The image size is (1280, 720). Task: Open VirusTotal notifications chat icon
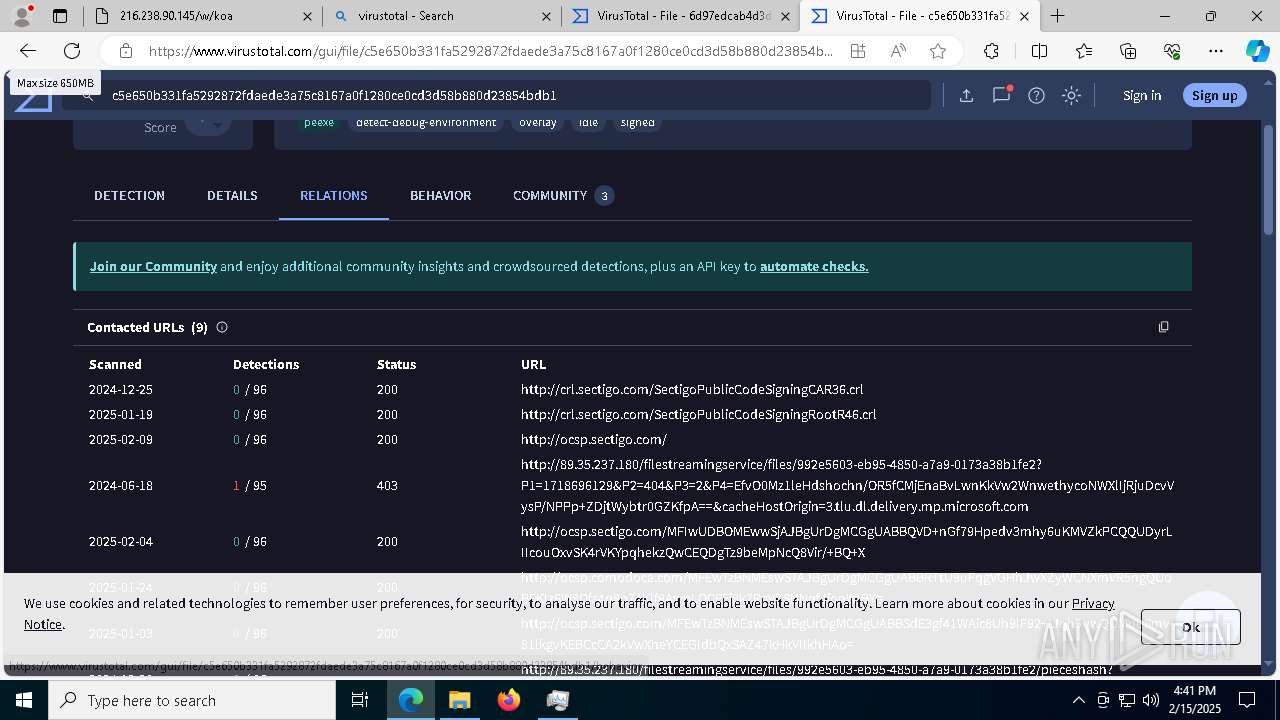1001,95
